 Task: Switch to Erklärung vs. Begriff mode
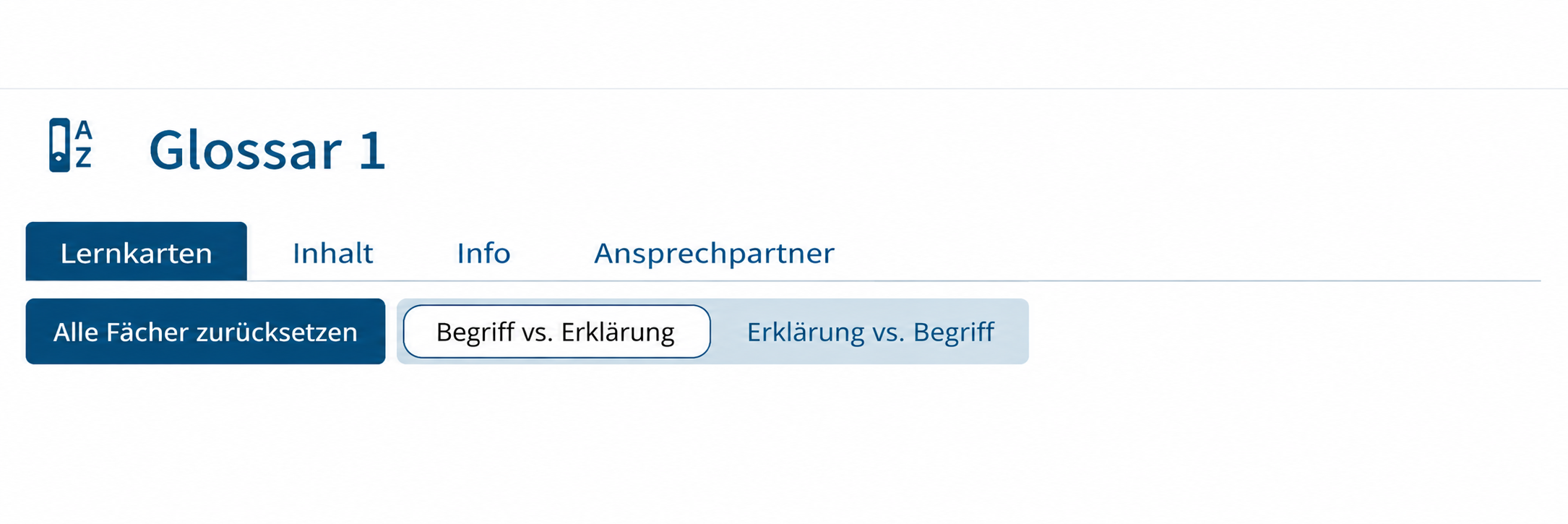(870, 332)
